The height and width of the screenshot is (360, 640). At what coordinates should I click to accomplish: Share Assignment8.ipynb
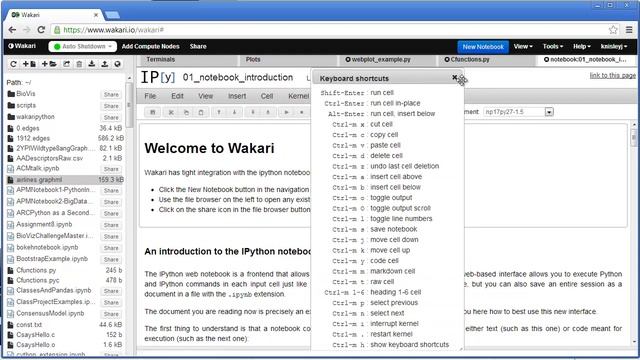[111, 225]
